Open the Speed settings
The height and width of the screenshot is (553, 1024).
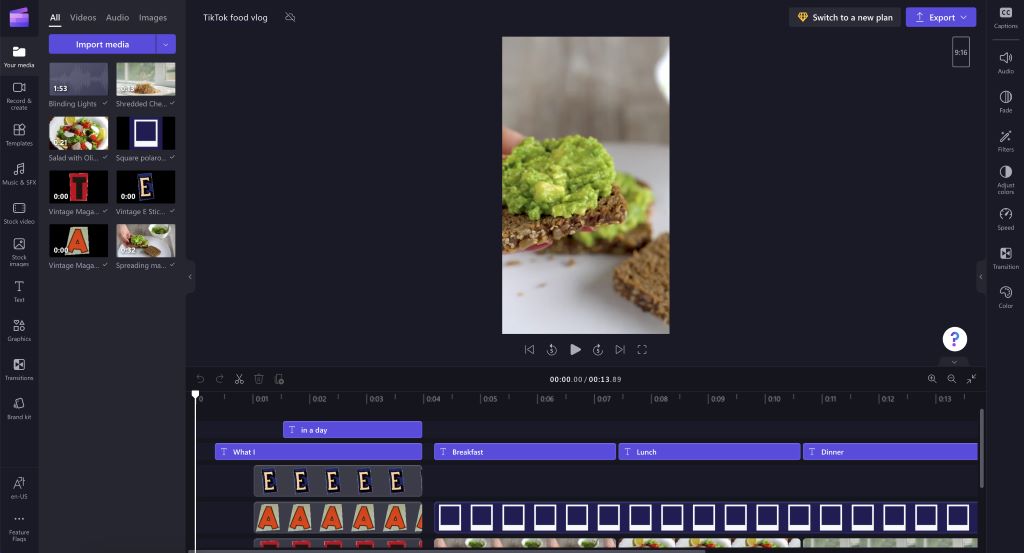1006,219
